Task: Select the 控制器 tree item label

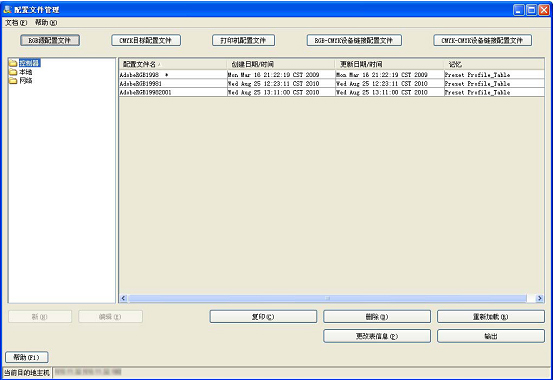Action: coord(29,63)
